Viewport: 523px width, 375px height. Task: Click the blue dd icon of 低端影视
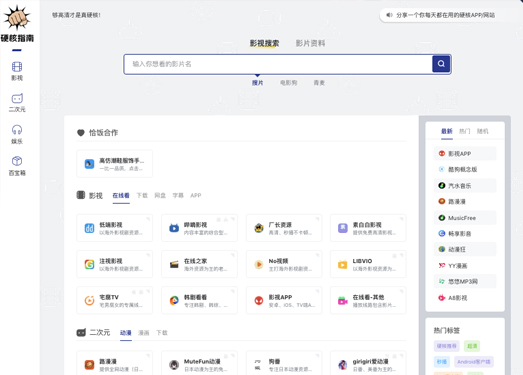point(89,228)
